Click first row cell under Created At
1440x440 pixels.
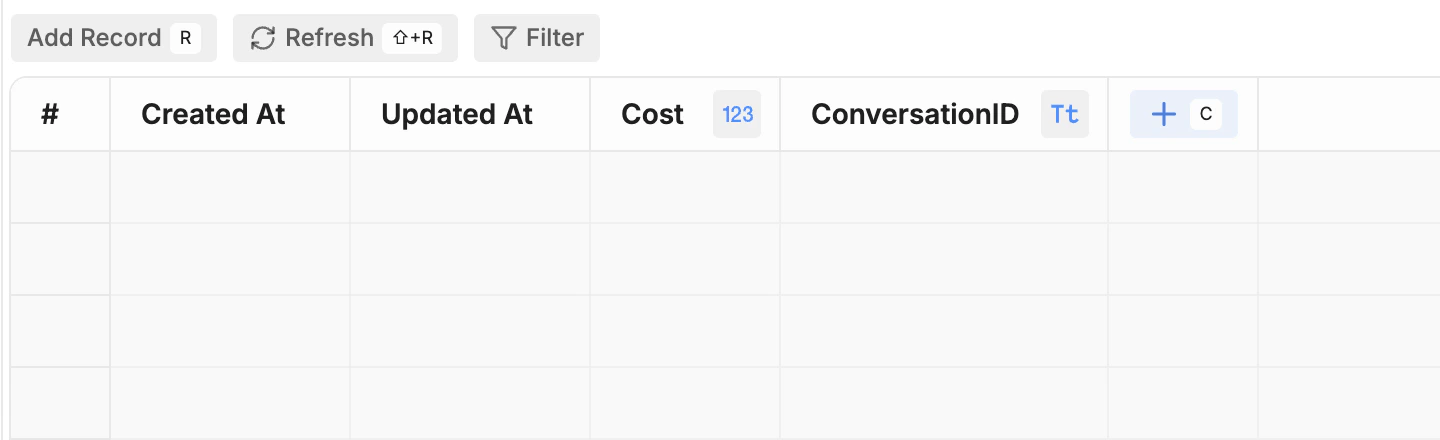pos(230,187)
